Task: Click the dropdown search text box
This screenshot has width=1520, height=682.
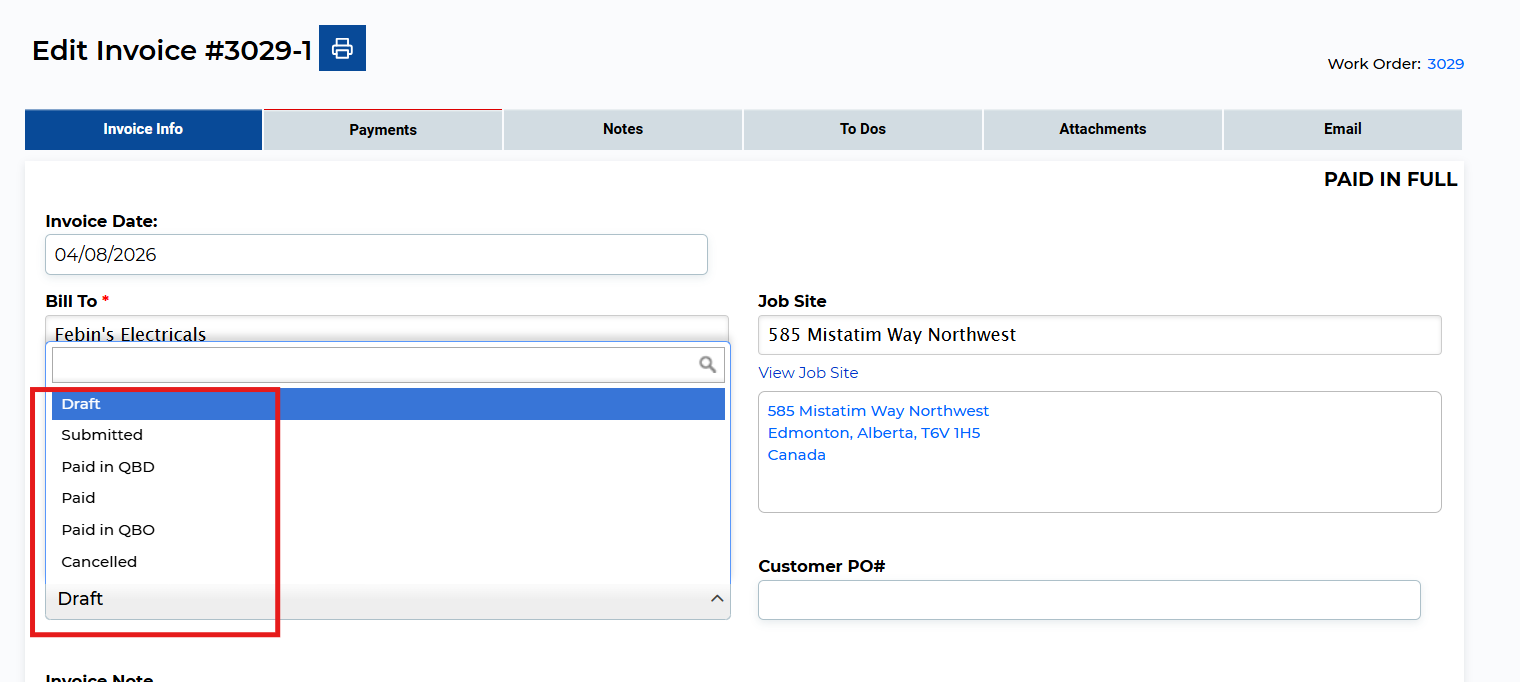Action: click(x=374, y=365)
